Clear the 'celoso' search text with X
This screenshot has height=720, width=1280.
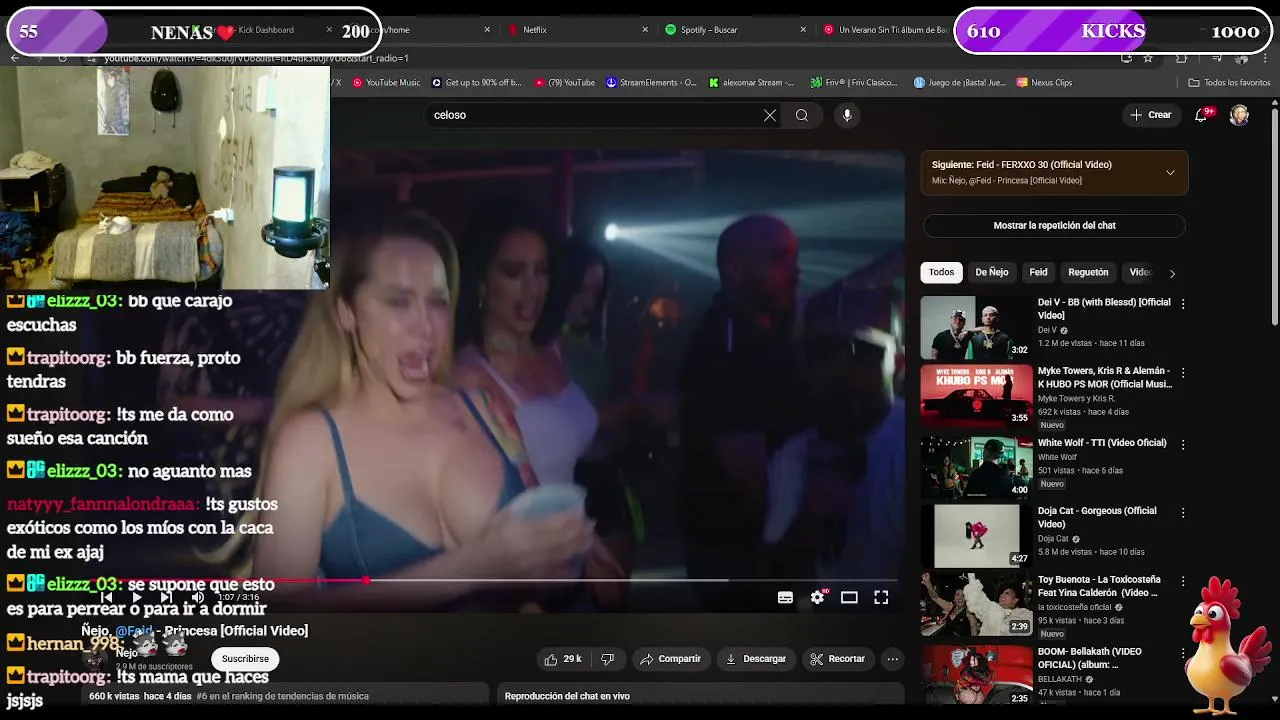pyautogui.click(x=770, y=115)
